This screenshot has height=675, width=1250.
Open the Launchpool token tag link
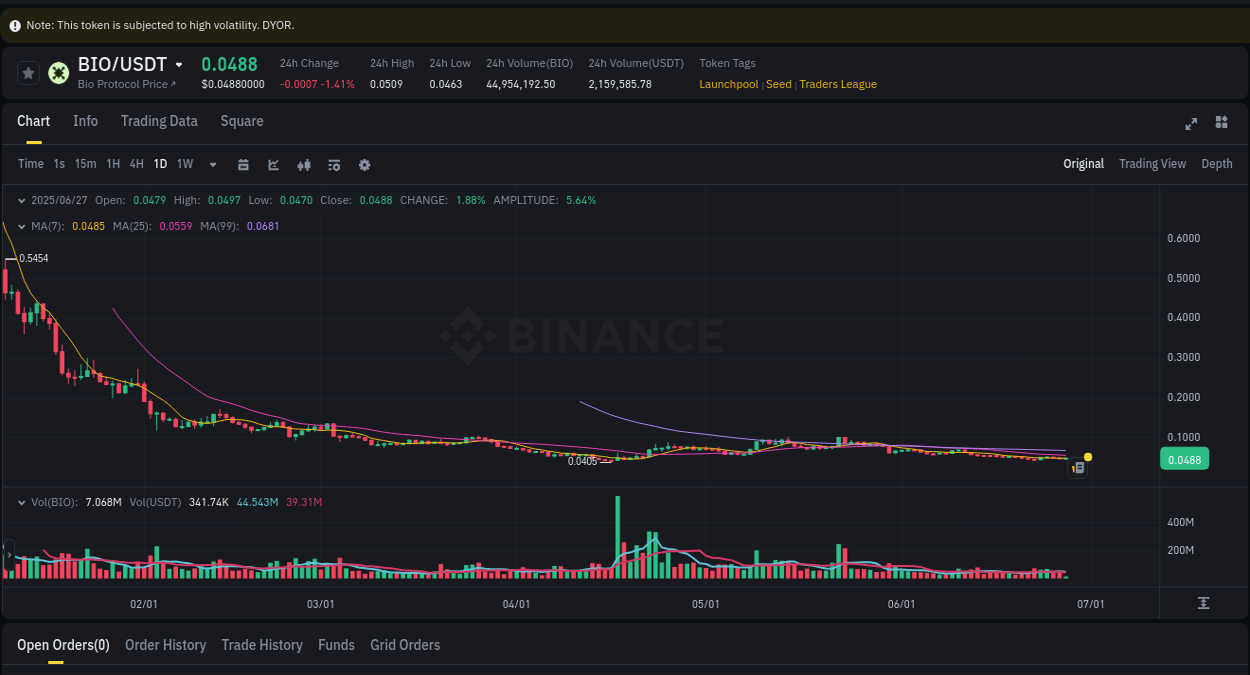[728, 84]
